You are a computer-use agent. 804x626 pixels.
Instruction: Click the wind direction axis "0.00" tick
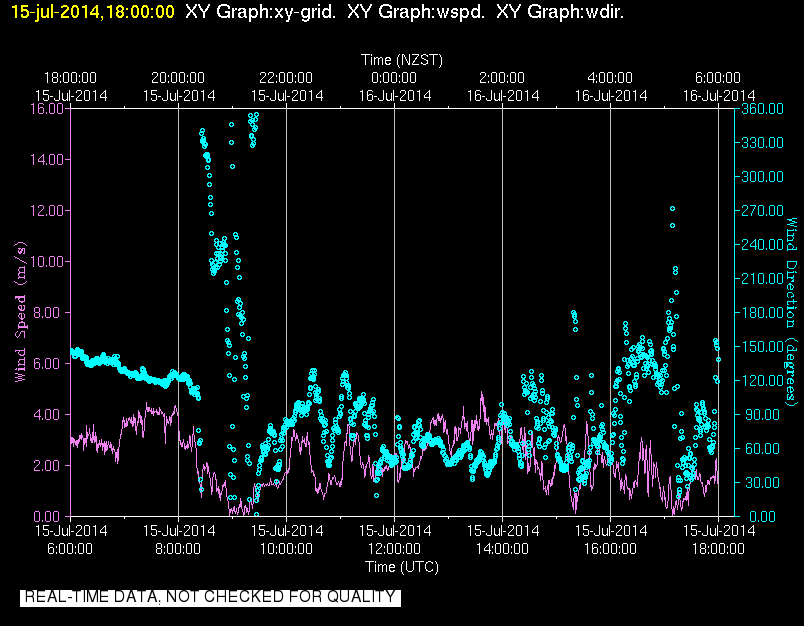(x=762, y=516)
